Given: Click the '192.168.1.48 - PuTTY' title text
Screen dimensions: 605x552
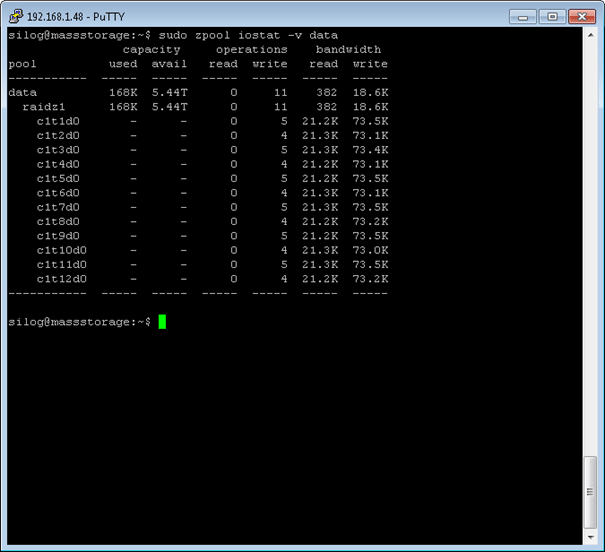Looking at the screenshot, I should (x=76, y=17).
